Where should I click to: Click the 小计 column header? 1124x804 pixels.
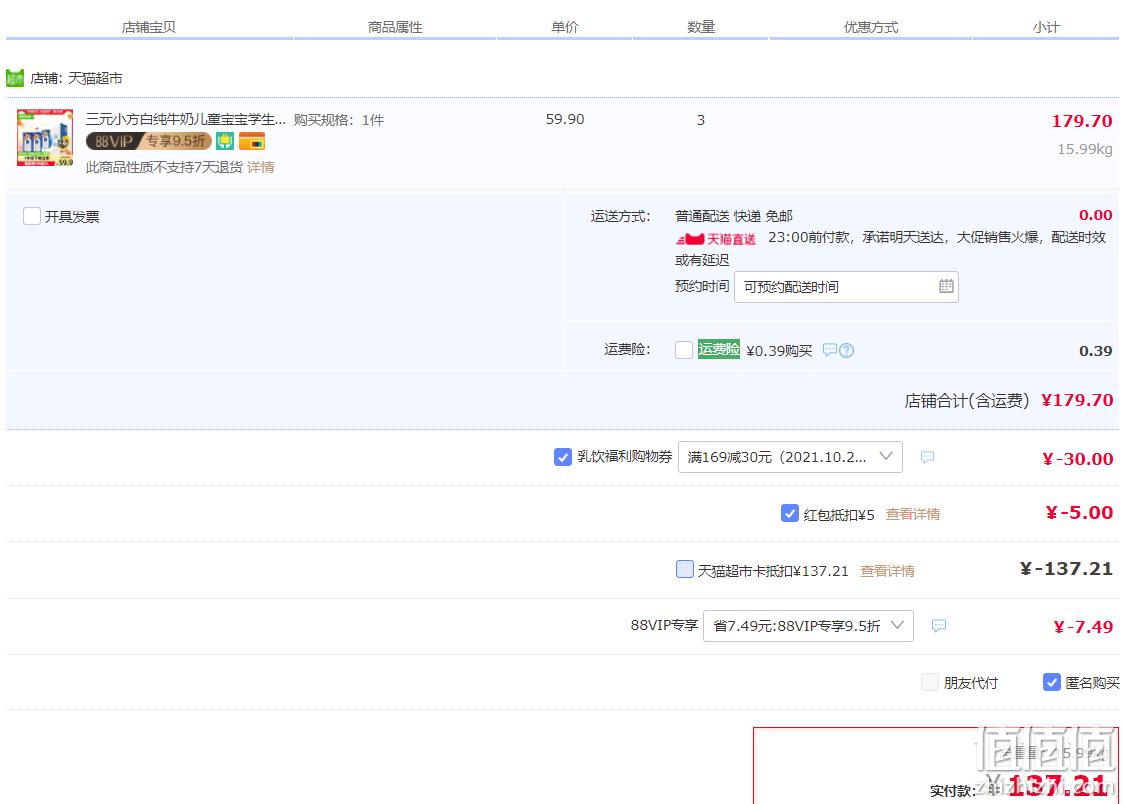[x=1046, y=27]
